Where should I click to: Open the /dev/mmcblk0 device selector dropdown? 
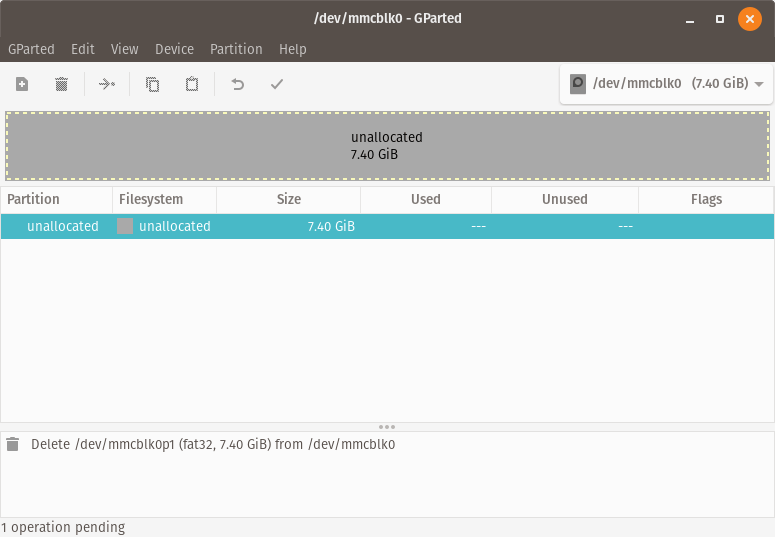(666, 84)
